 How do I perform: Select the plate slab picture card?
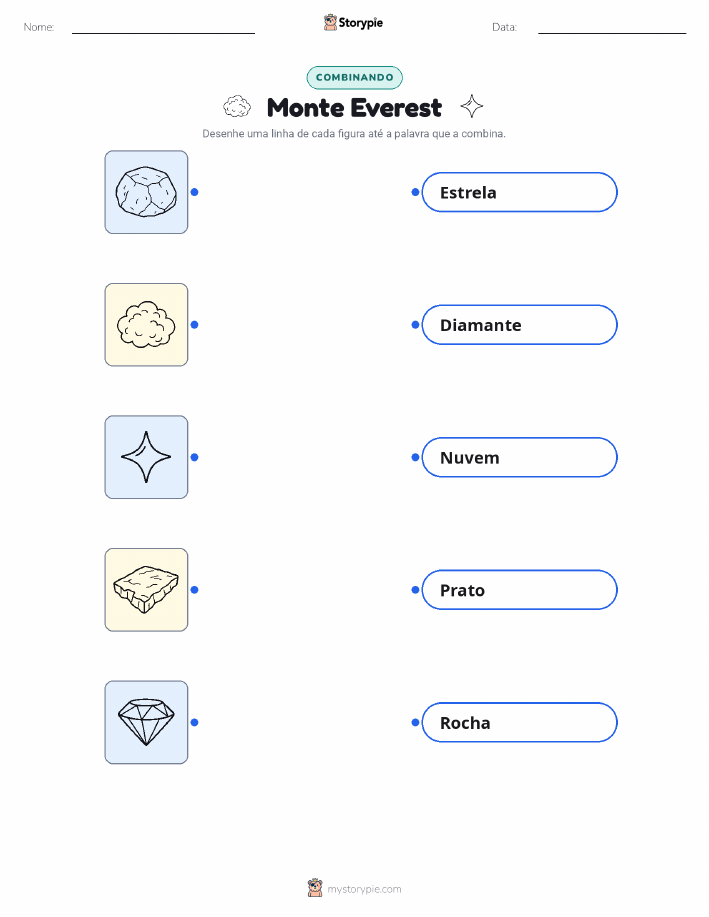tap(146, 590)
